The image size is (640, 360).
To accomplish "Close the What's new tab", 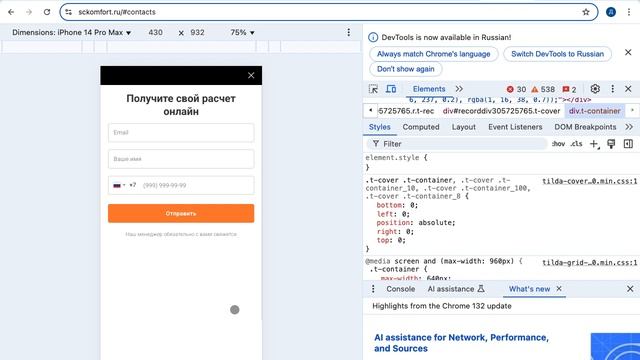I will click(559, 289).
